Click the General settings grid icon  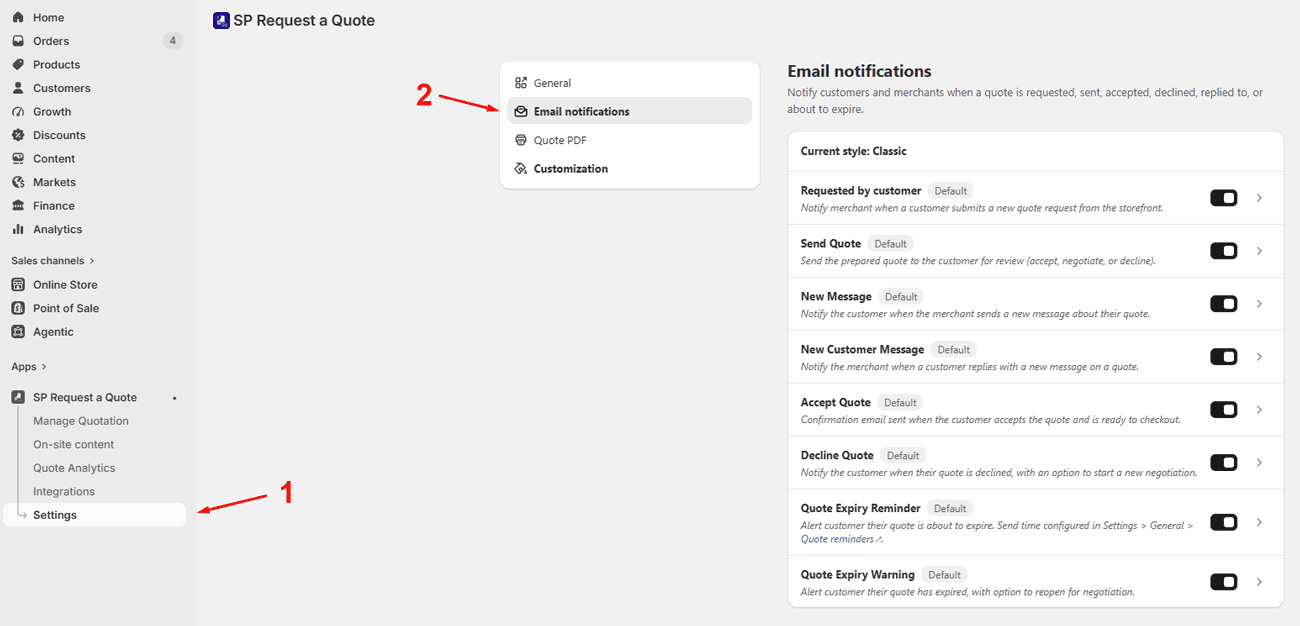click(521, 83)
